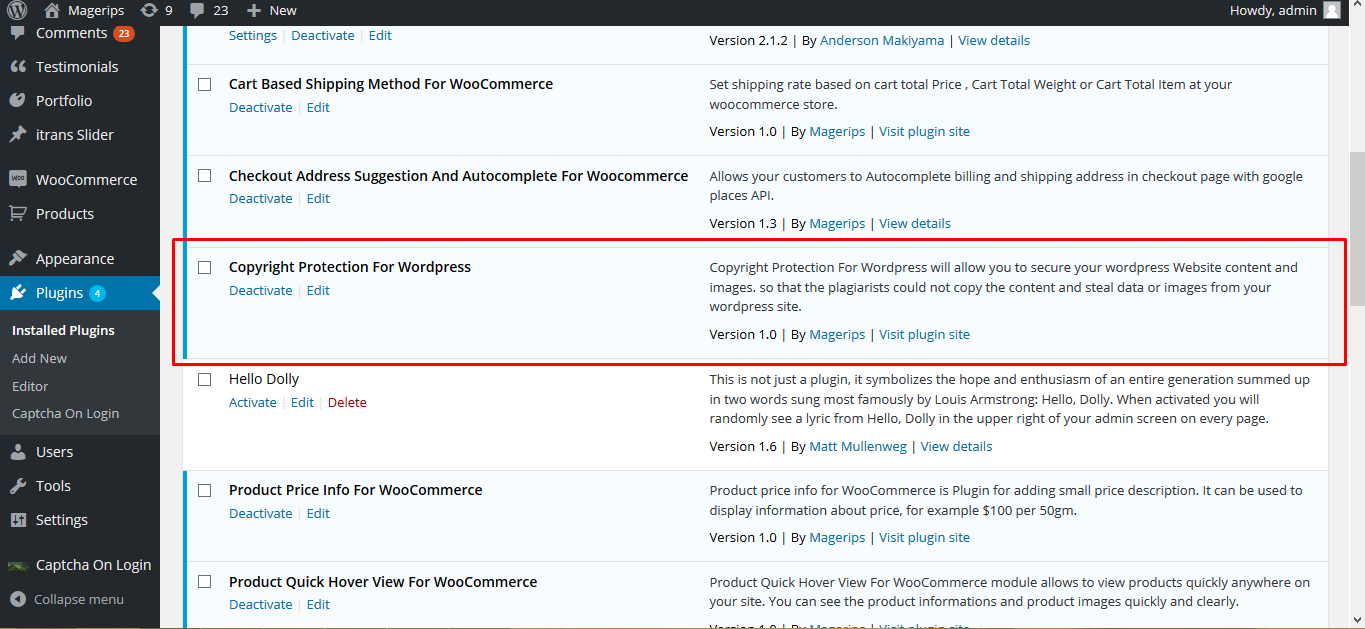This screenshot has height=629, width=1365.
Task: Click the WooCommerce sidebar icon
Action: point(18,180)
